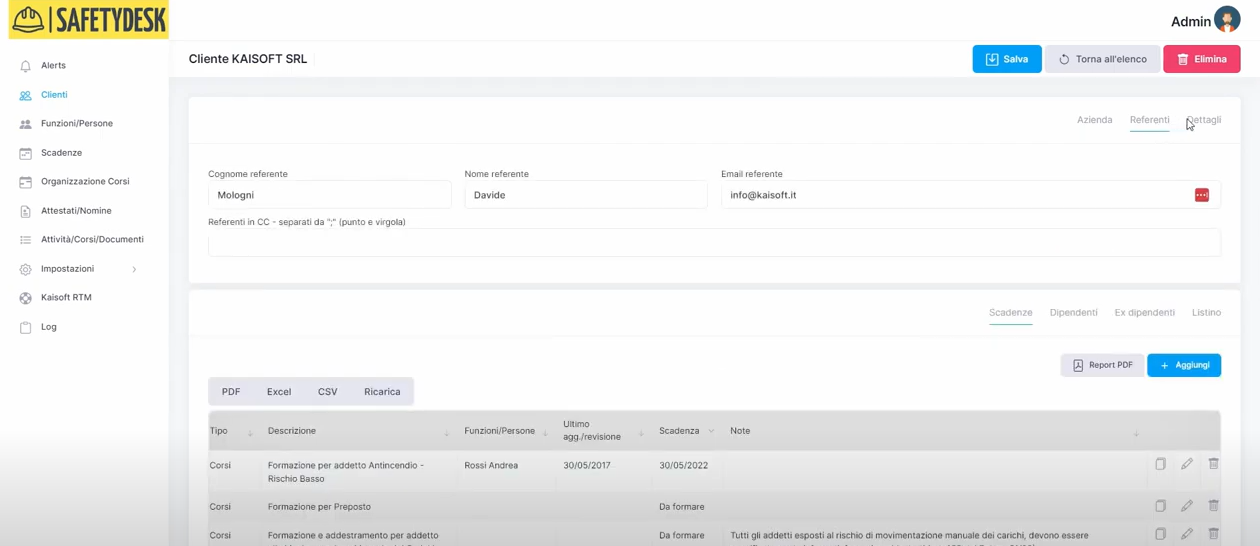Delete the Formazione e addestramento row
Viewport: 1260px width, 546px height.
(1213, 534)
